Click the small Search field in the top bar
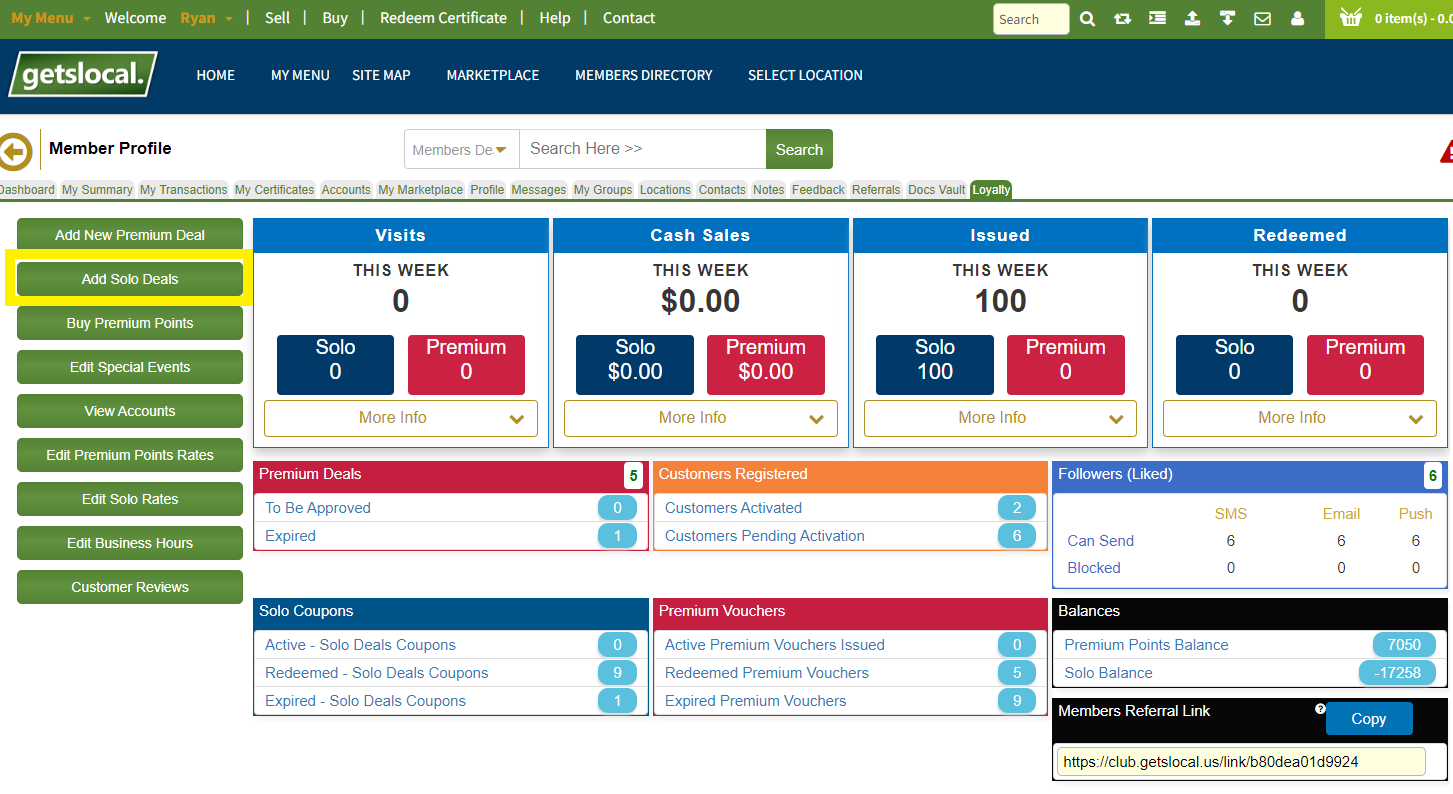The height and width of the screenshot is (794, 1453). click(x=1031, y=19)
